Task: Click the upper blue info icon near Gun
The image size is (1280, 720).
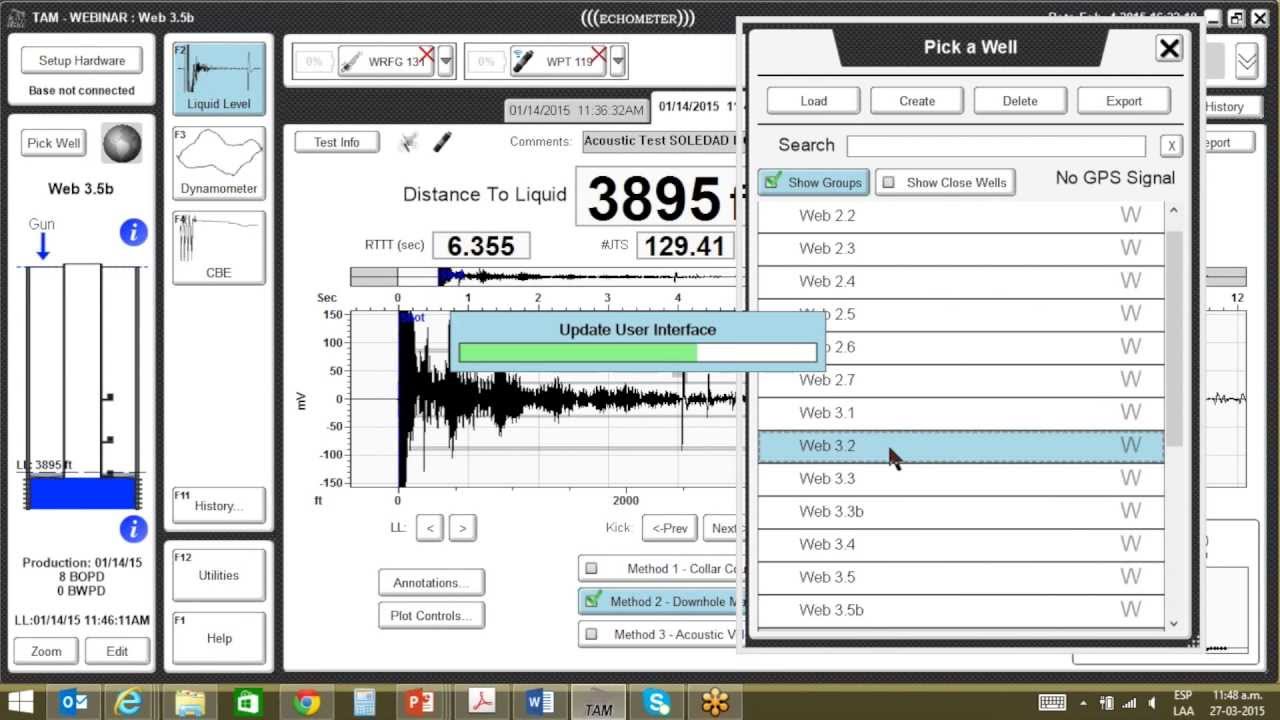Action: (x=133, y=233)
